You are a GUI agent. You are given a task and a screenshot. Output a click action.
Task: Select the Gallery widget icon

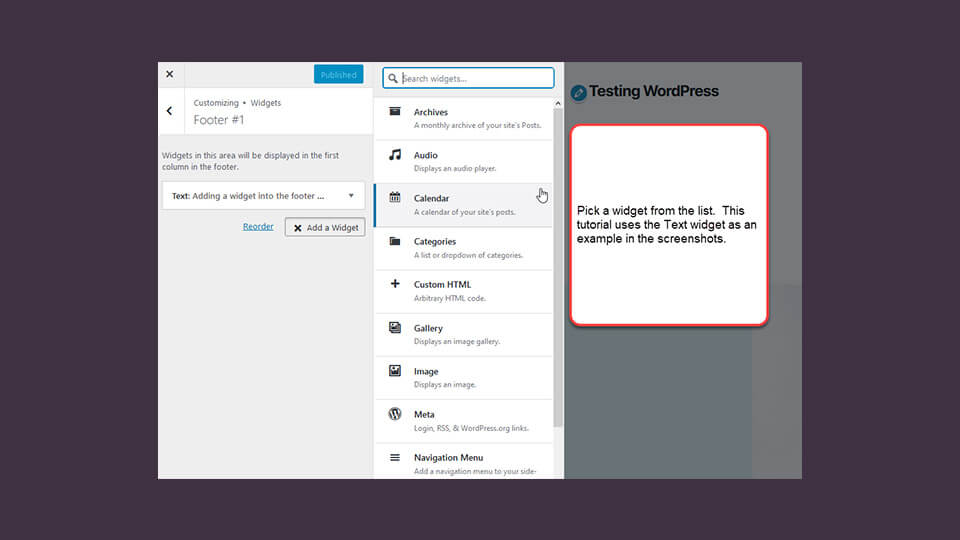point(395,327)
